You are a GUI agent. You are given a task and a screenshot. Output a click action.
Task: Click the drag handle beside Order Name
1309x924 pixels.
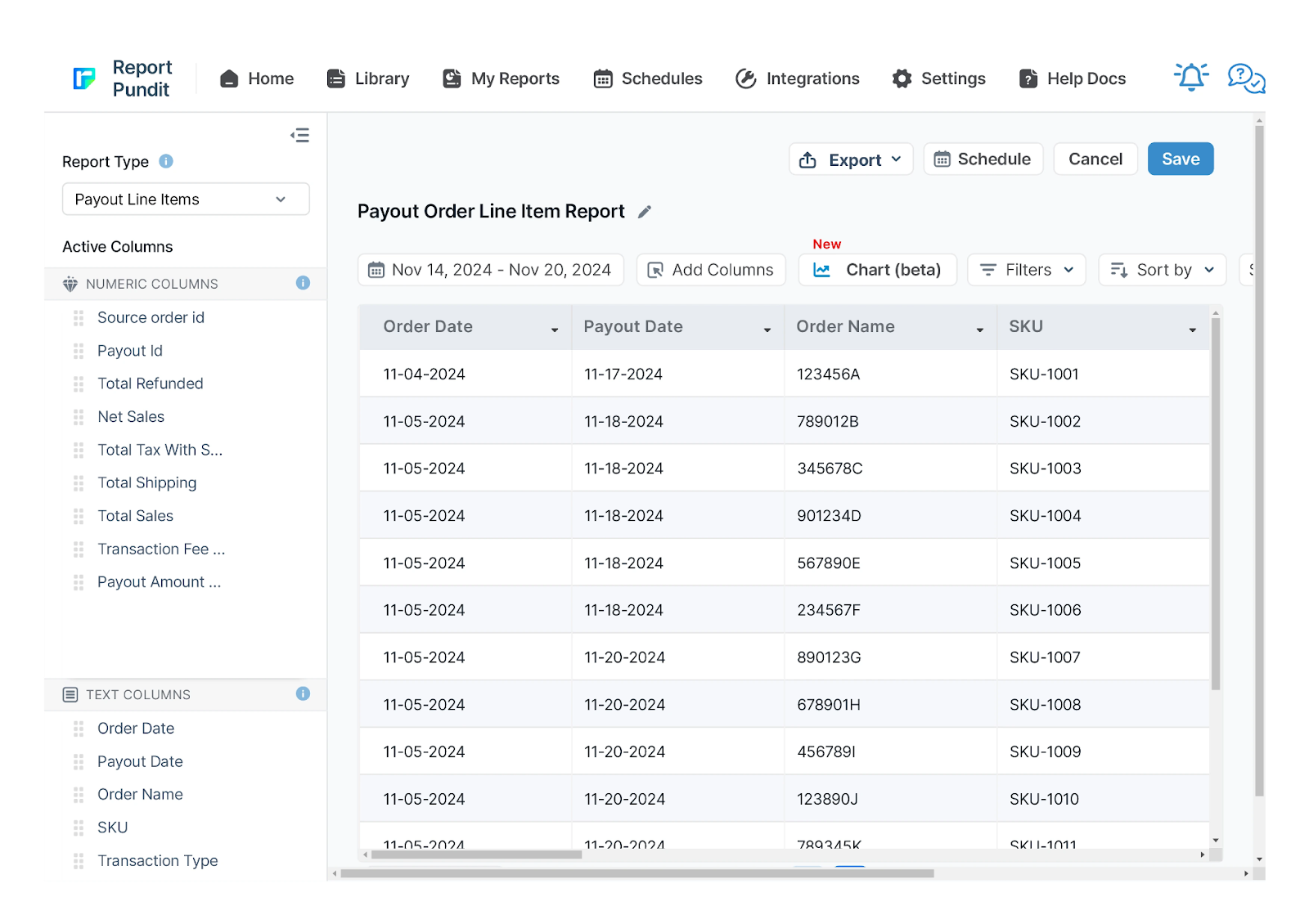click(x=79, y=795)
